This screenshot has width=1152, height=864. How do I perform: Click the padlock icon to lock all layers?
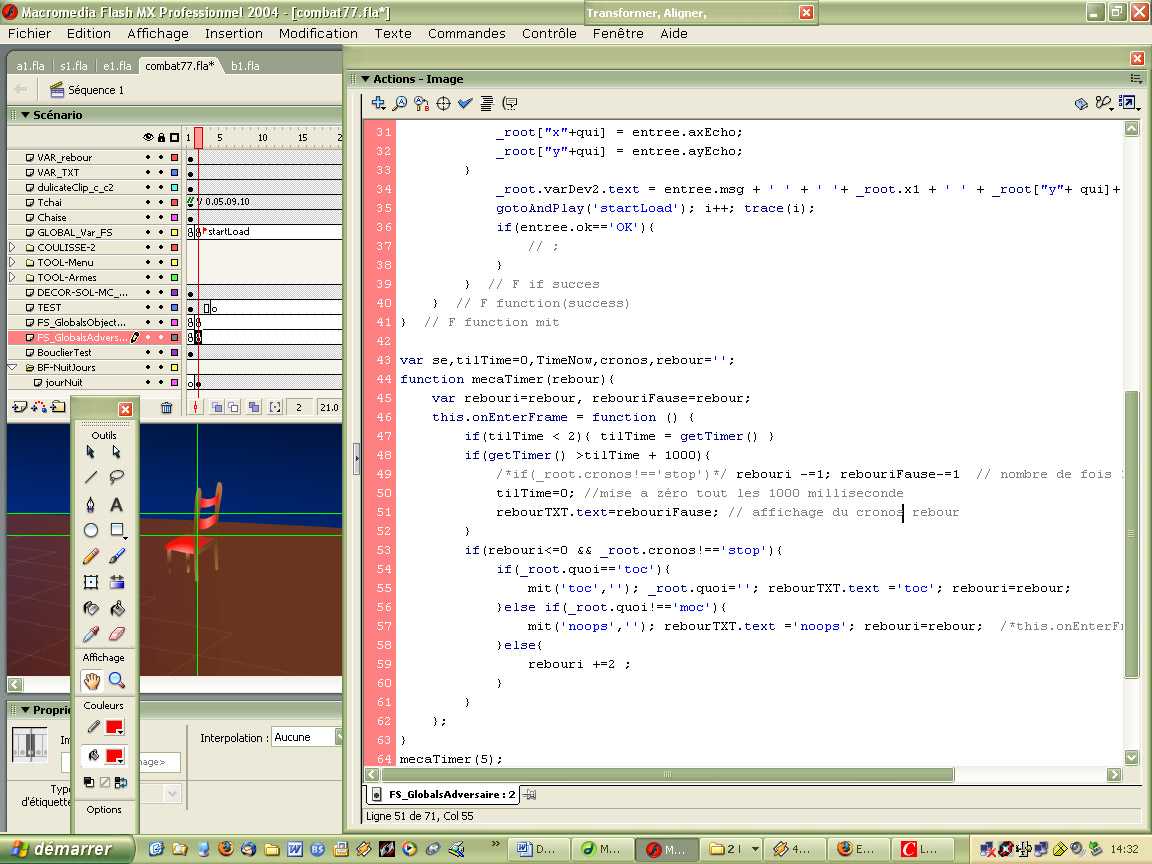161,137
